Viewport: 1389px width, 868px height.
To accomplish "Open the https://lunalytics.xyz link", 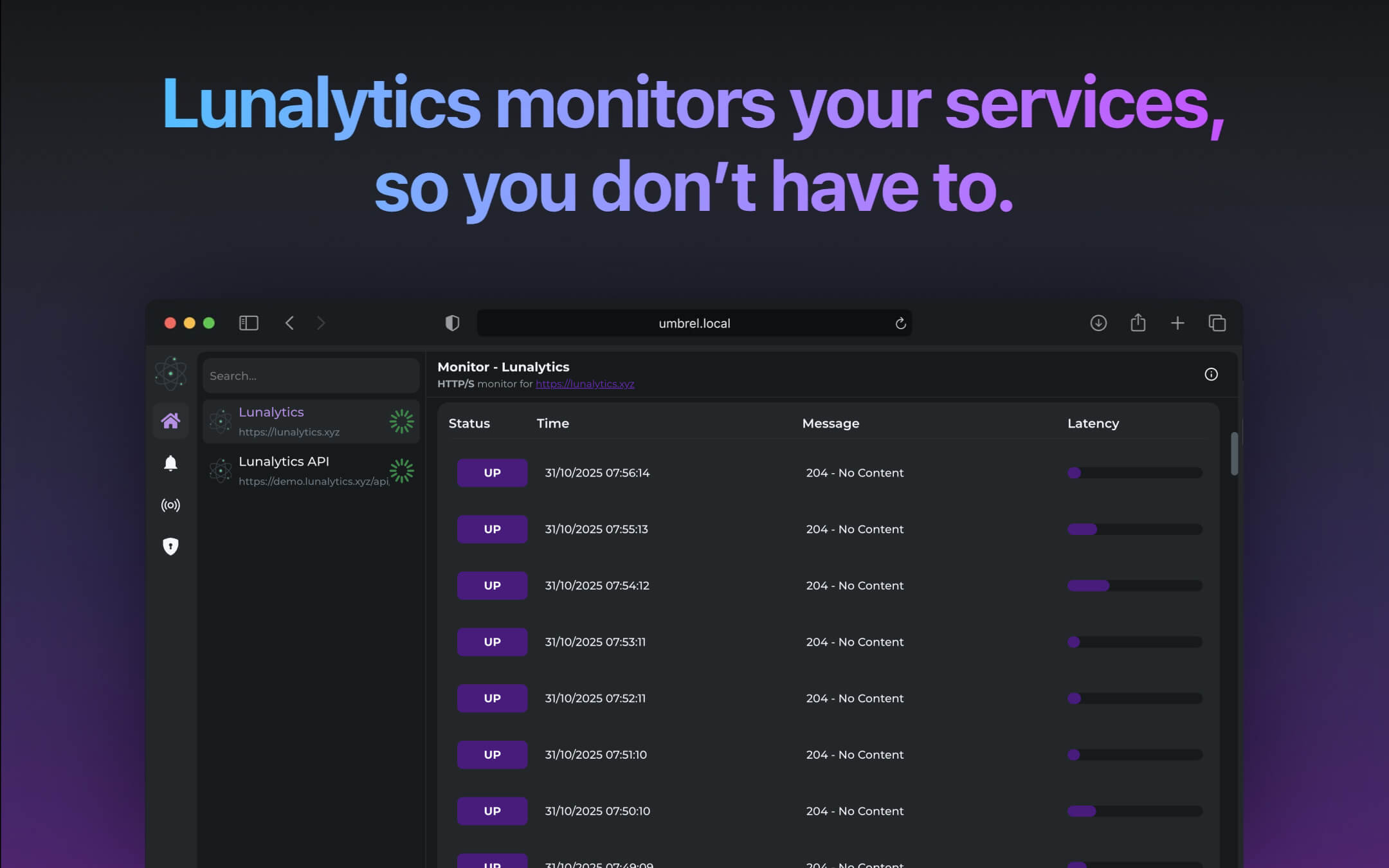I will pos(585,384).
